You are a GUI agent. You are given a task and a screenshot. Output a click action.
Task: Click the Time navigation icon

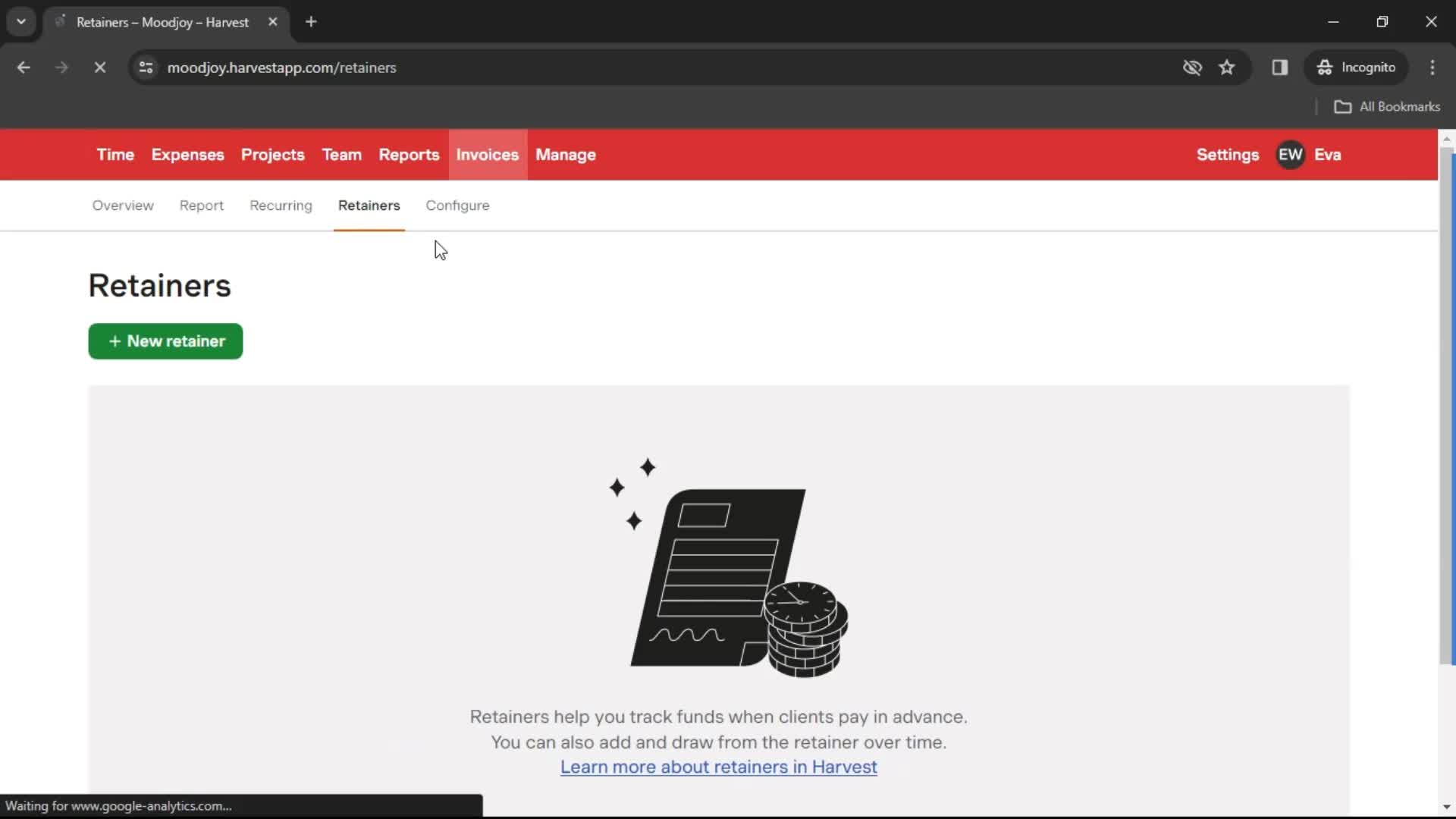click(114, 154)
